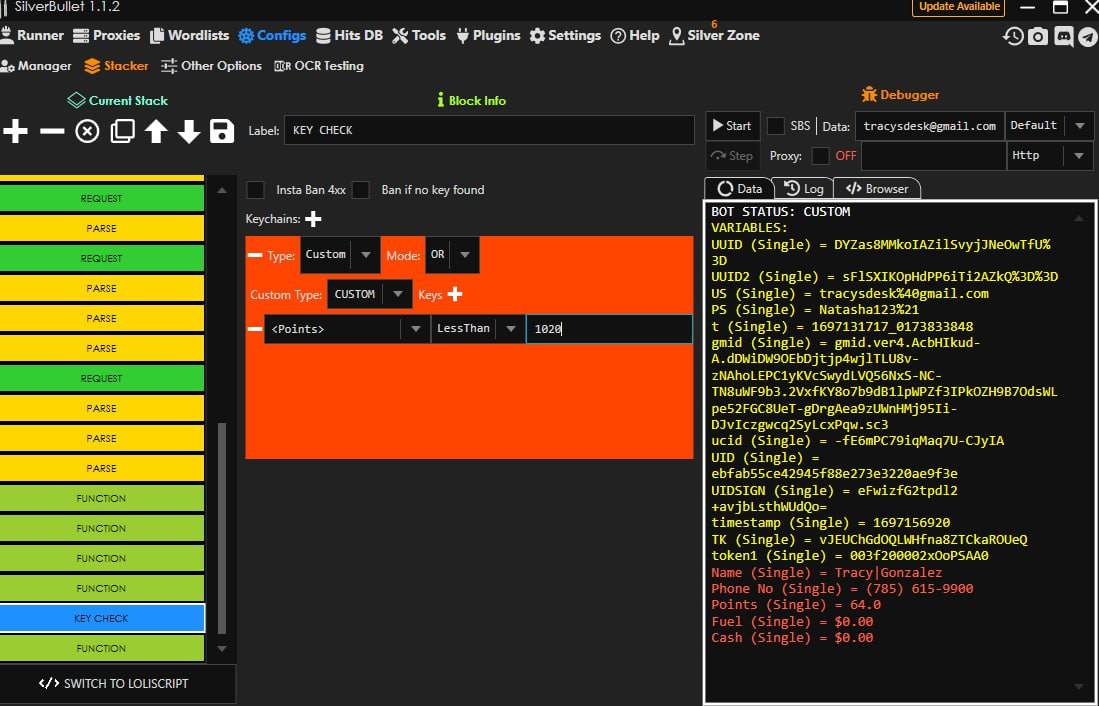1099x706 pixels.
Task: Enable the Insta Ban 4xx checkbox
Action: click(x=256, y=190)
